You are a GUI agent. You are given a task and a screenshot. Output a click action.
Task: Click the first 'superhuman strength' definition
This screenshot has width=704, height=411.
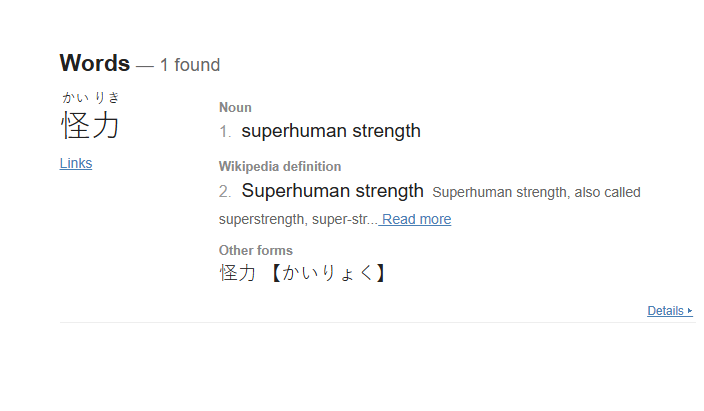331,131
